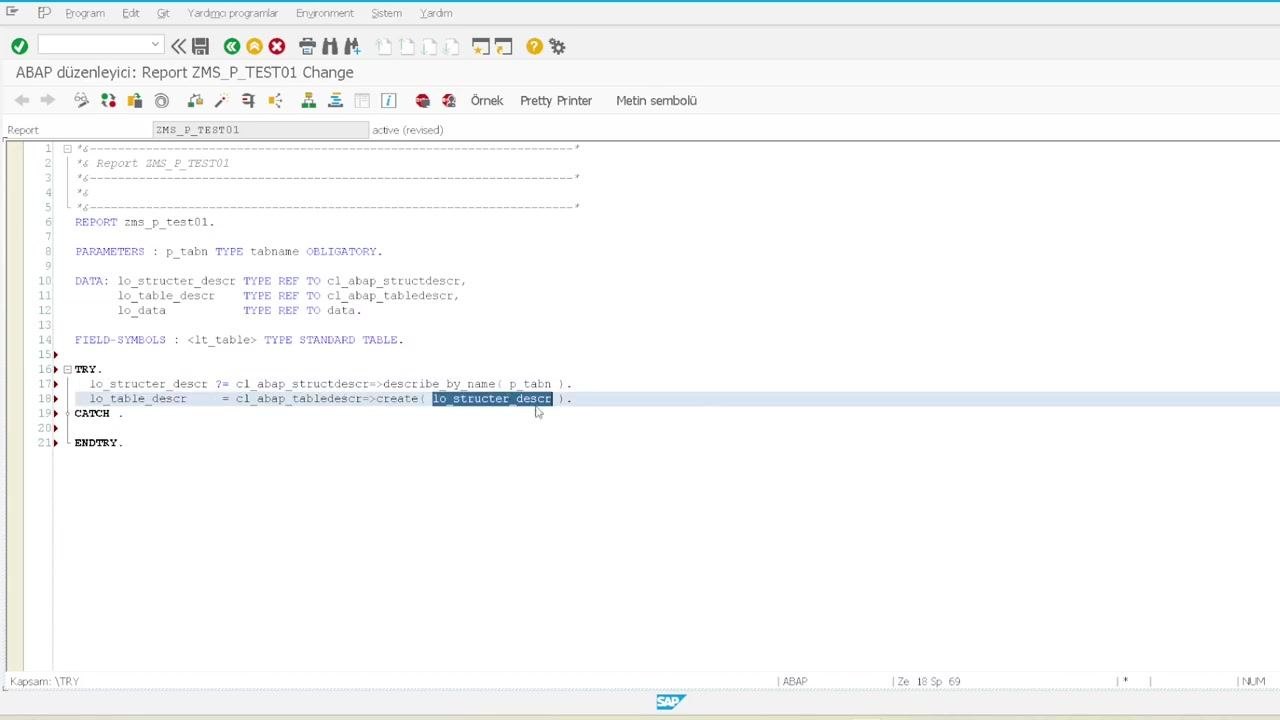
Task: Click the blue 'i' Help On icon
Action: (x=389, y=100)
